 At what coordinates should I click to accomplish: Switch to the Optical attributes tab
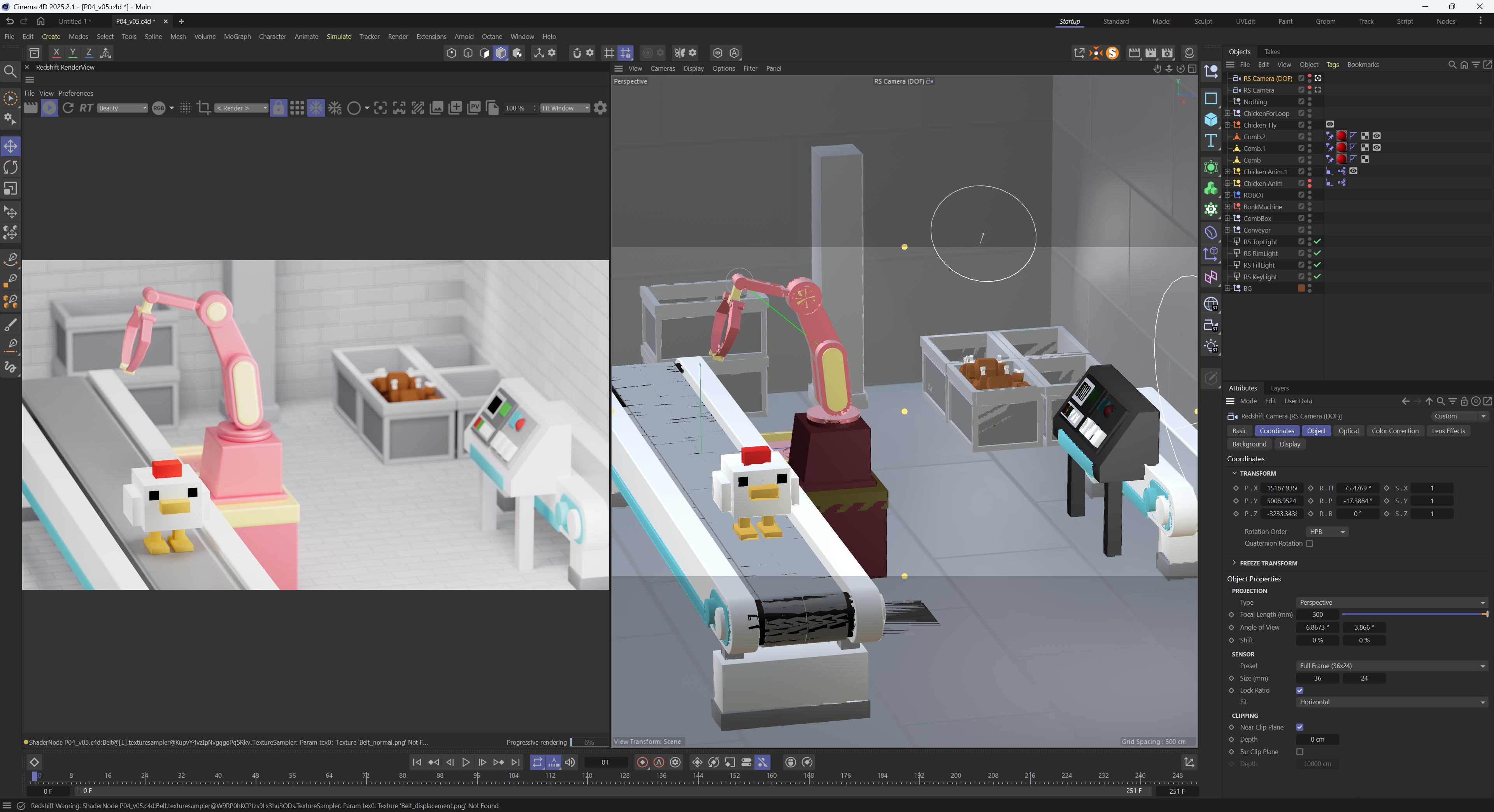(1348, 430)
